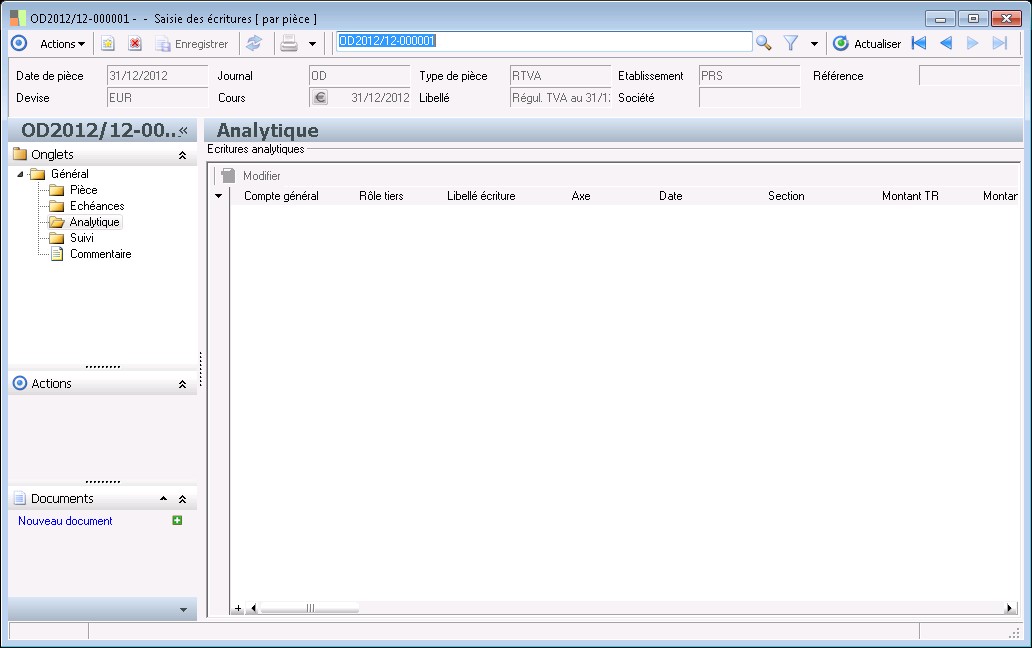This screenshot has width=1032, height=648.
Task: Click the Journal field showing OD
Action: click(359, 76)
